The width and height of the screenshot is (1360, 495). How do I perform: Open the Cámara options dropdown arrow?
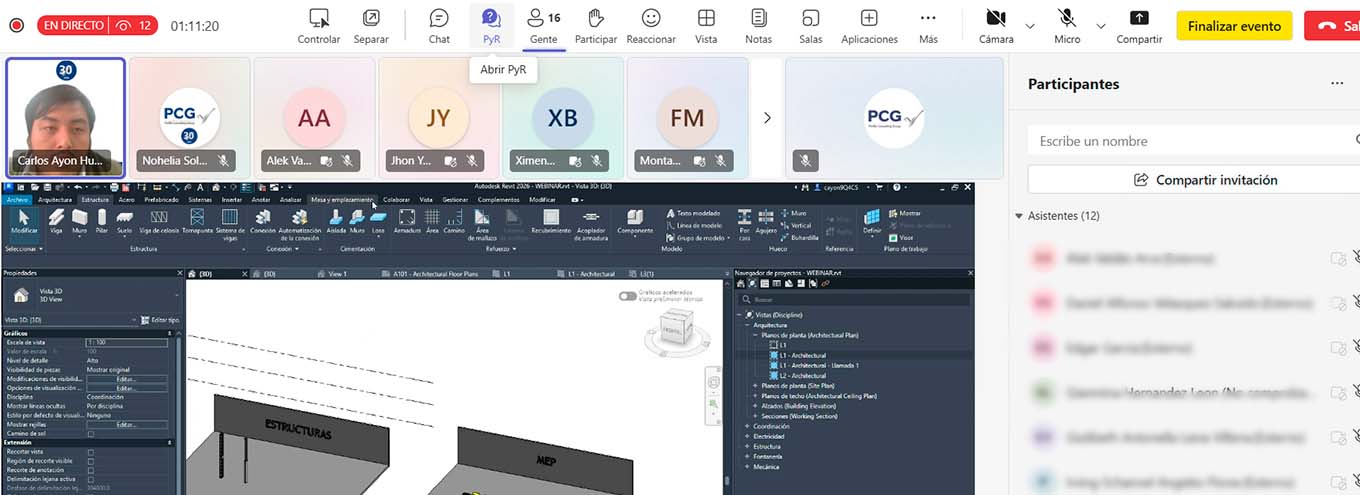point(1030,26)
